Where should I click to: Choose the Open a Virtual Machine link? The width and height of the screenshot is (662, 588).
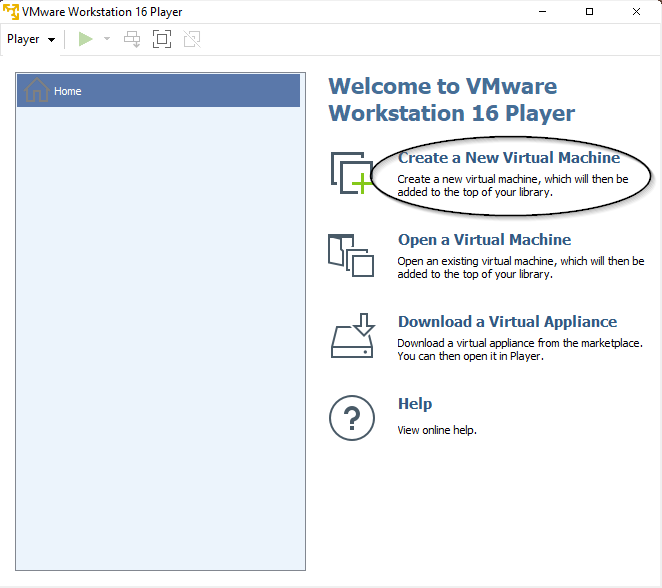[484, 239]
